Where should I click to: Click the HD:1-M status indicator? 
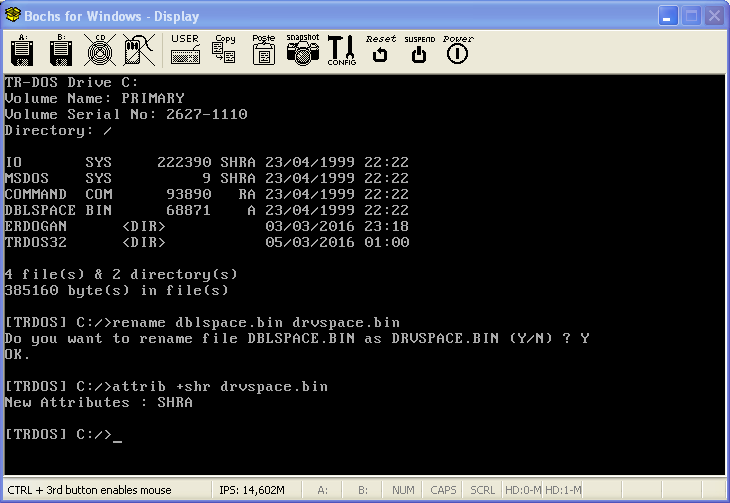click(563, 490)
